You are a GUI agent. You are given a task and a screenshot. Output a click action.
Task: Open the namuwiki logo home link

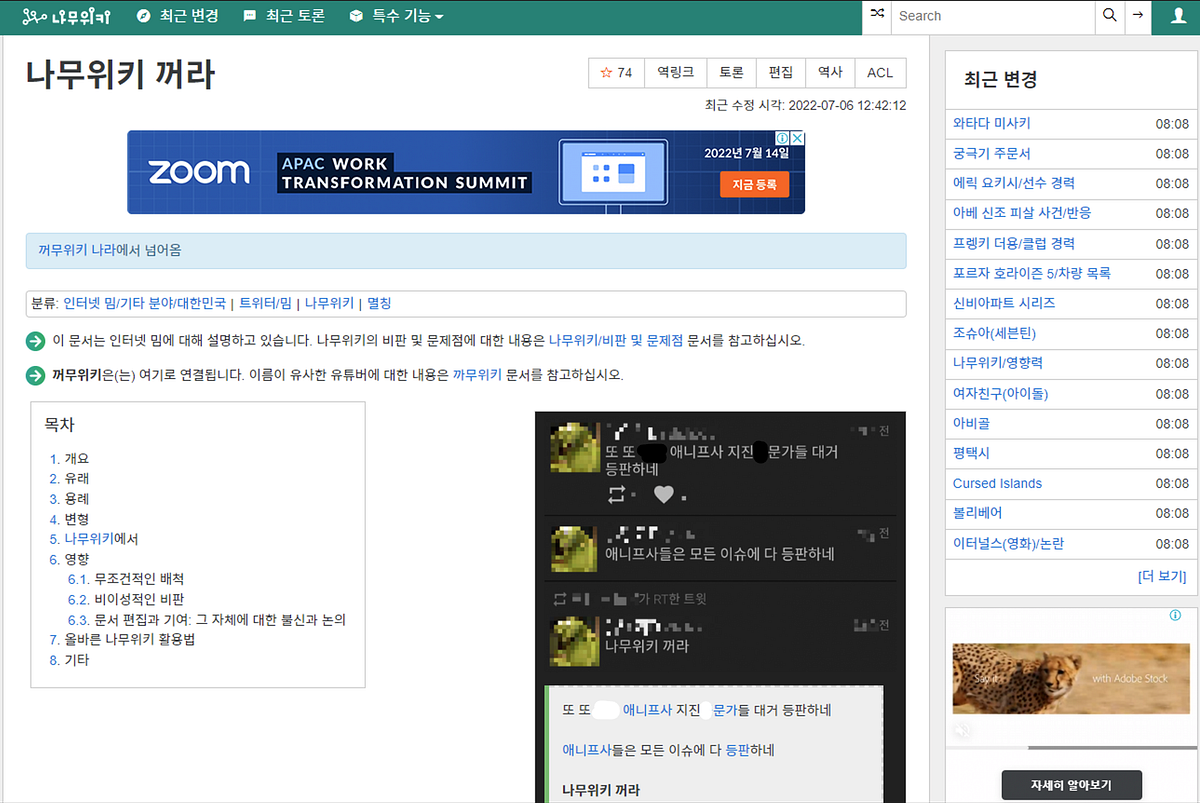point(66,16)
